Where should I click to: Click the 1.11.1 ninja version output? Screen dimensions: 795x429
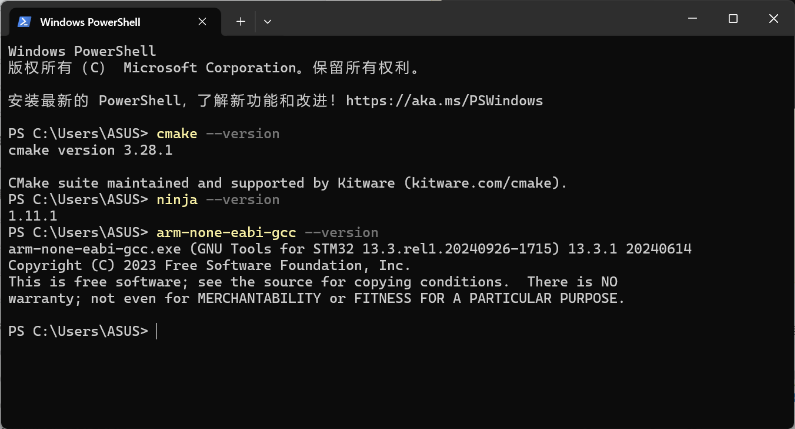[32, 216]
